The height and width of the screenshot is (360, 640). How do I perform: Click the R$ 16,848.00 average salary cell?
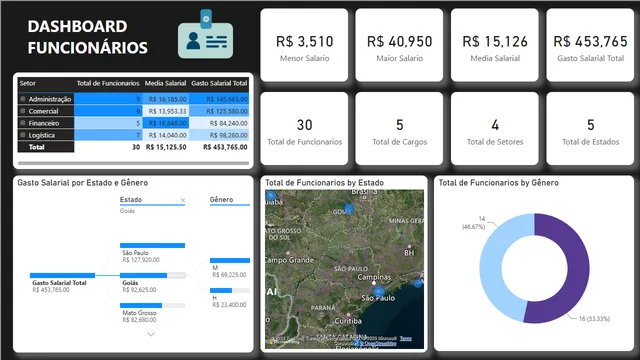coord(166,123)
